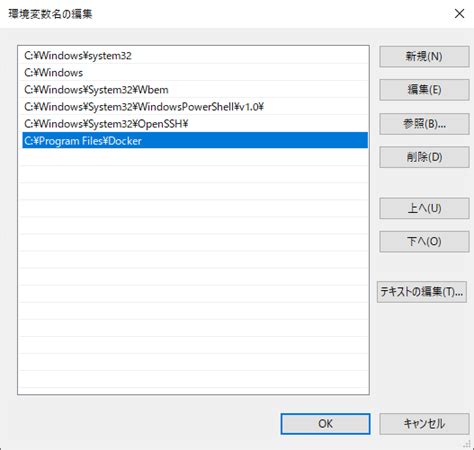
Task: Move entry down with 下へ(O)
Action: coord(424,241)
